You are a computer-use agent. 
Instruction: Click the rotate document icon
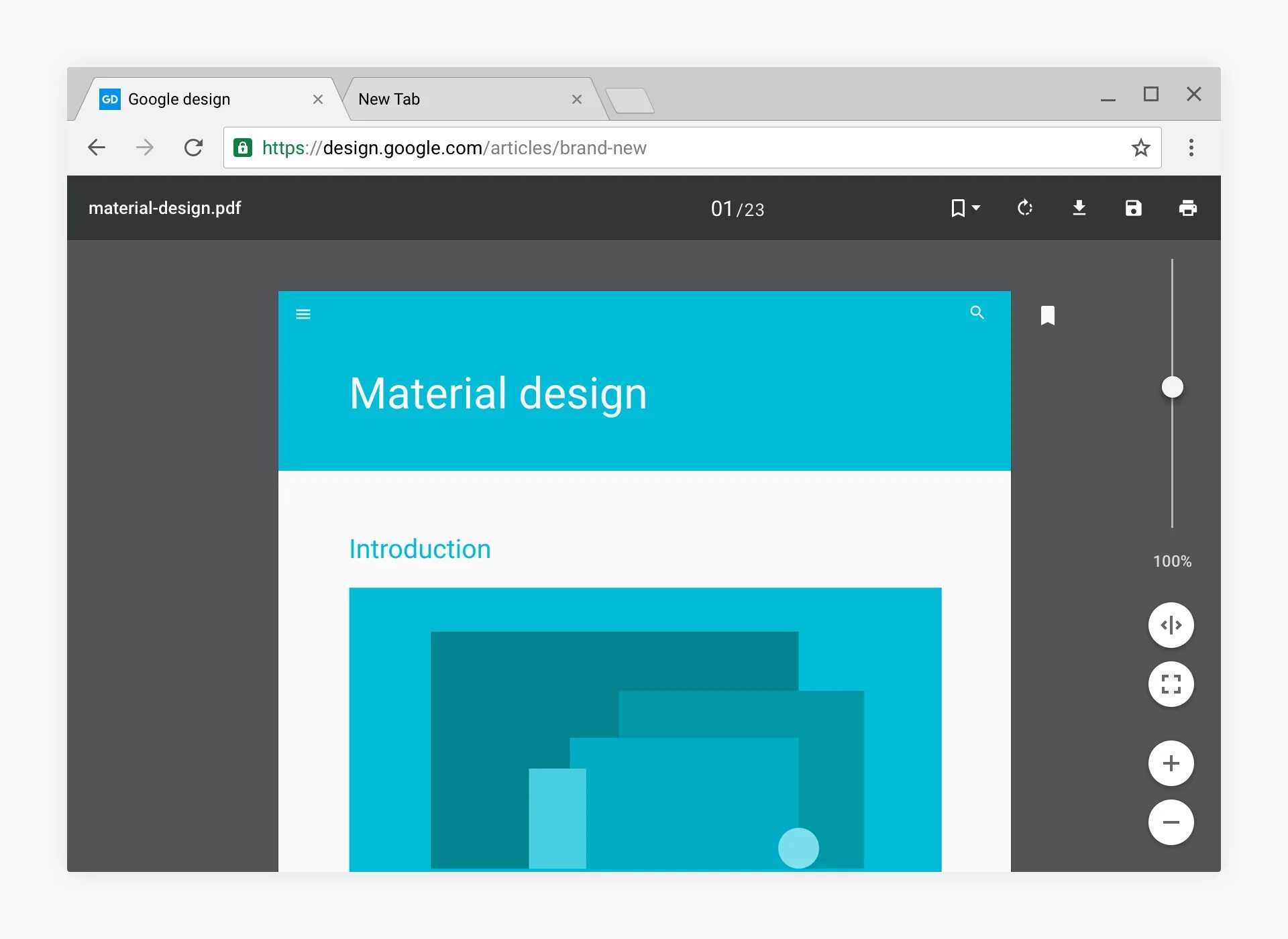[1024, 208]
